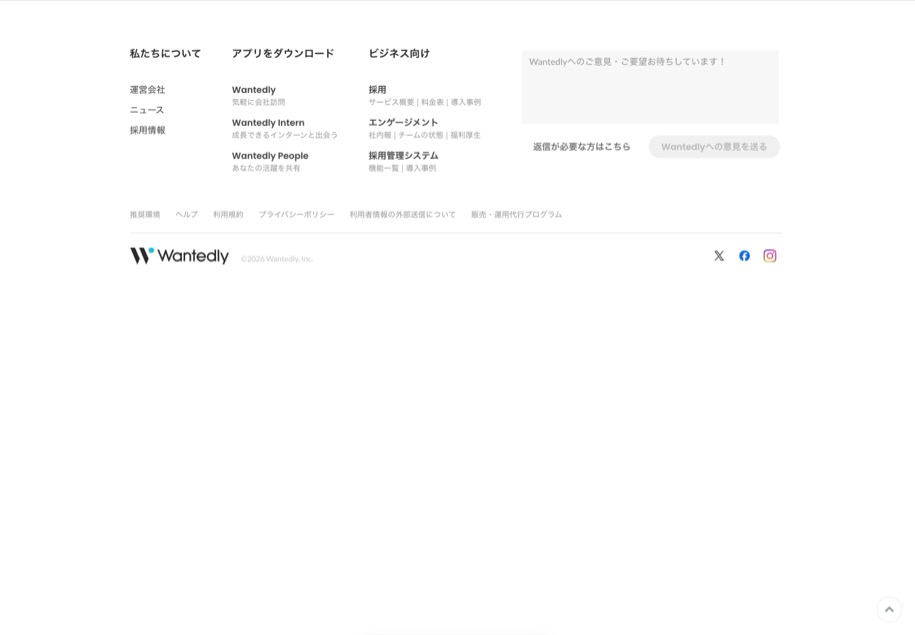Image resolution: width=915 pixels, height=635 pixels.
Task: Open the 運営会社 link
Action: click(x=148, y=90)
